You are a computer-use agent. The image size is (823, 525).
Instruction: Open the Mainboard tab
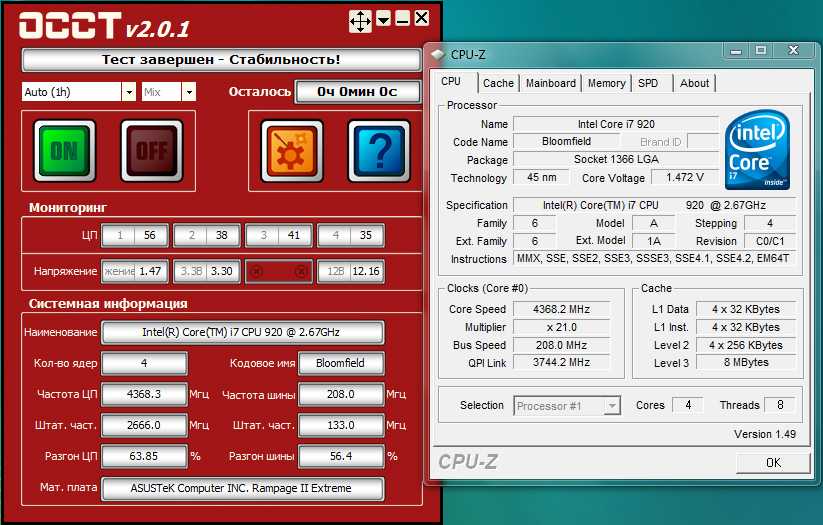coord(551,83)
